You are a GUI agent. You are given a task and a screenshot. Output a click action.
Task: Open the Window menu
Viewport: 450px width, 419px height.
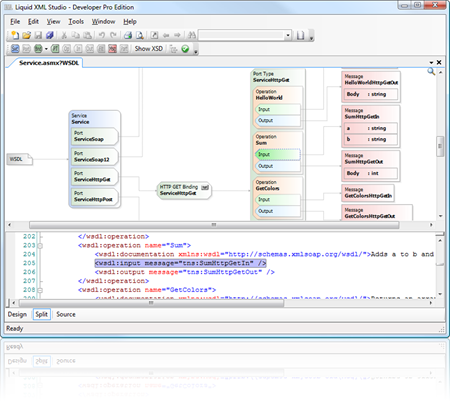click(103, 22)
